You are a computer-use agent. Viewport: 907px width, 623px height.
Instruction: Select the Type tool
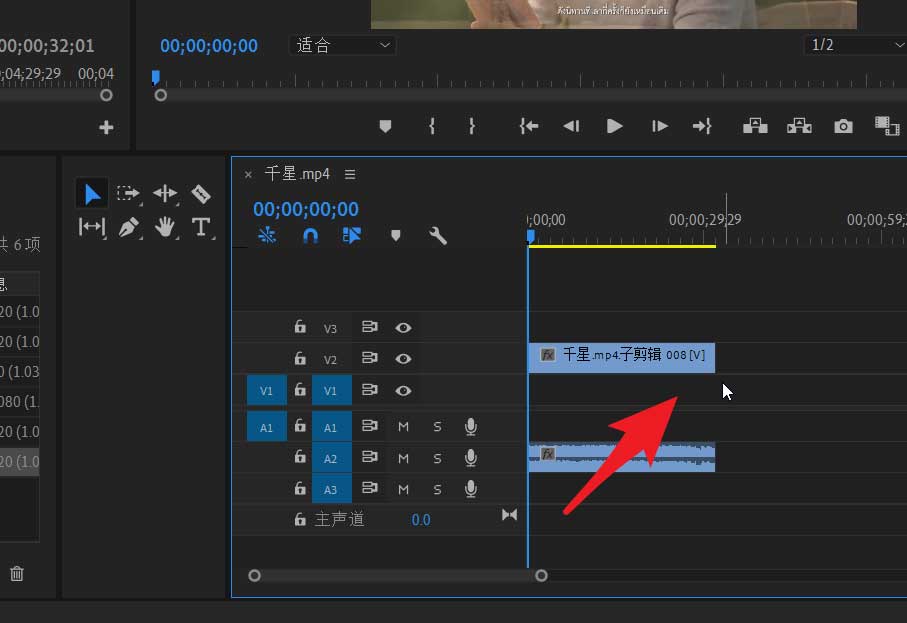201,227
